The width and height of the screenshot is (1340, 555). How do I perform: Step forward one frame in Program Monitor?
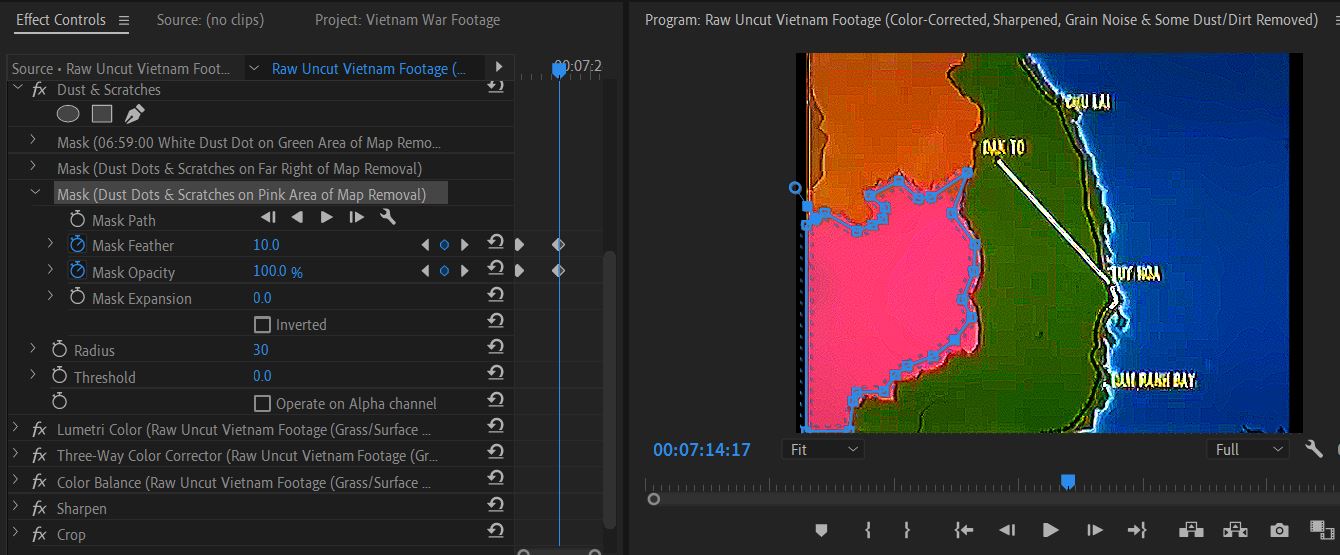1095,530
